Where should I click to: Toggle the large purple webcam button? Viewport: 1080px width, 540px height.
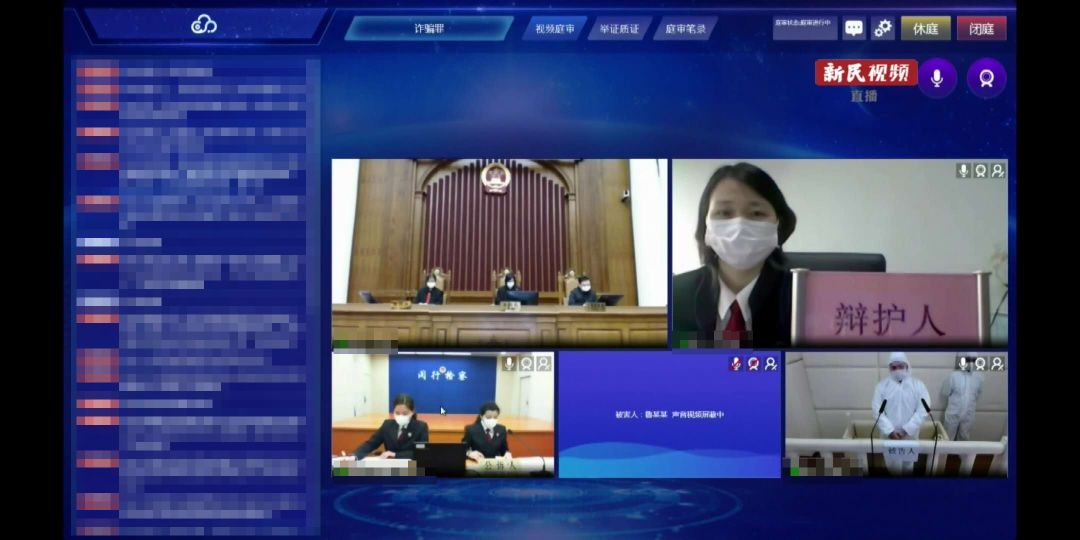(x=986, y=78)
